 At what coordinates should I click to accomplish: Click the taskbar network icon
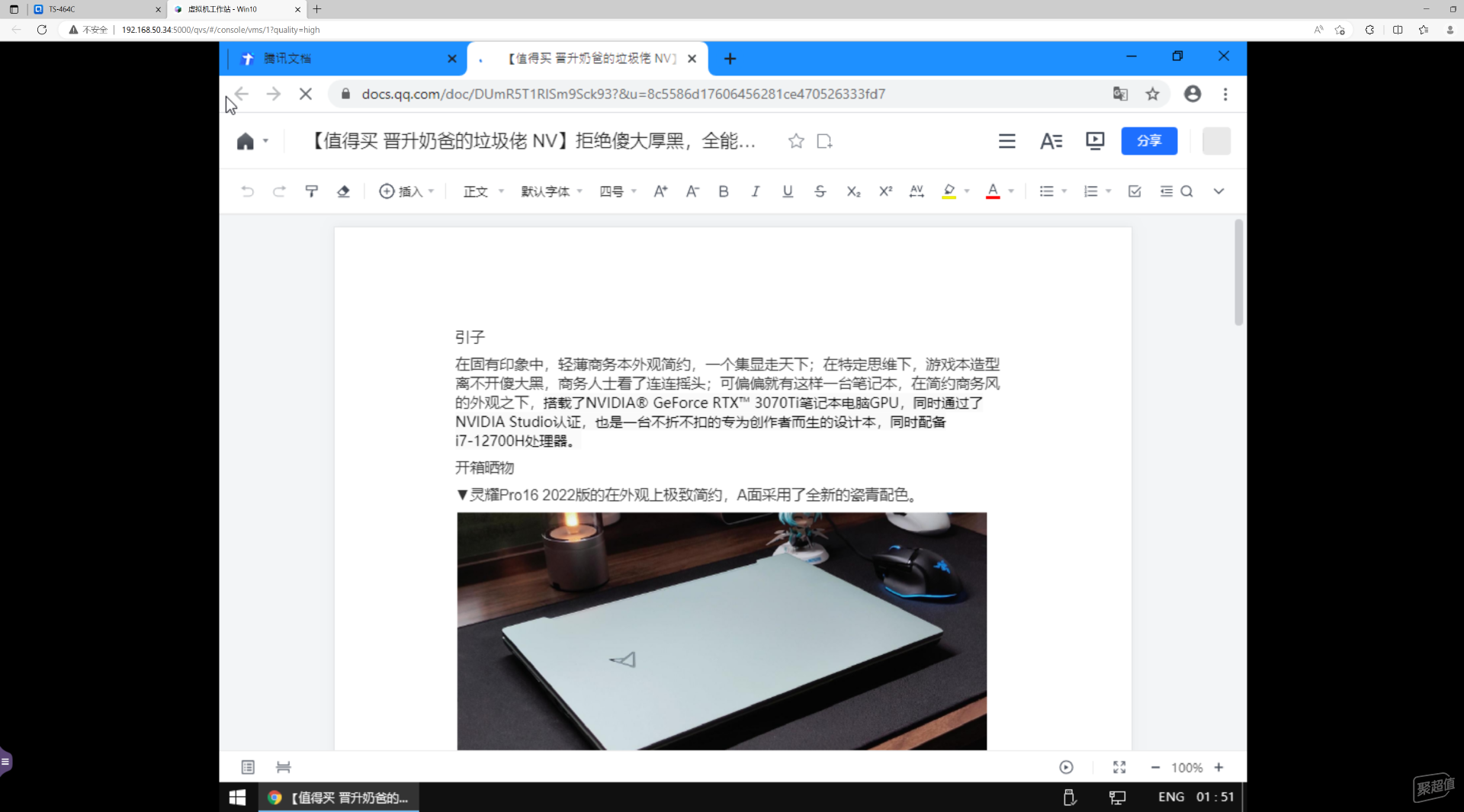[x=1117, y=798]
